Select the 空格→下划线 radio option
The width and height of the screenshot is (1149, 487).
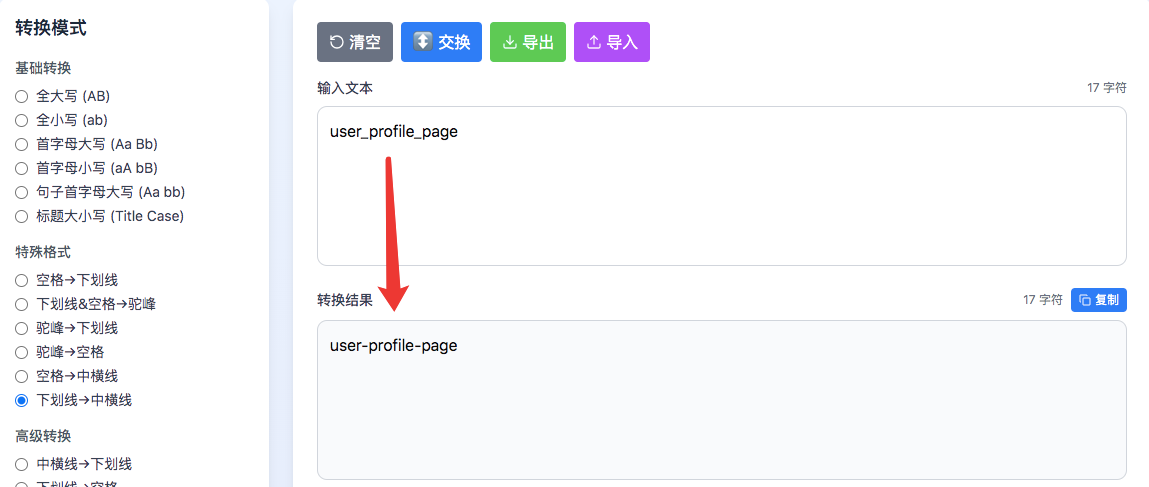pos(21,280)
